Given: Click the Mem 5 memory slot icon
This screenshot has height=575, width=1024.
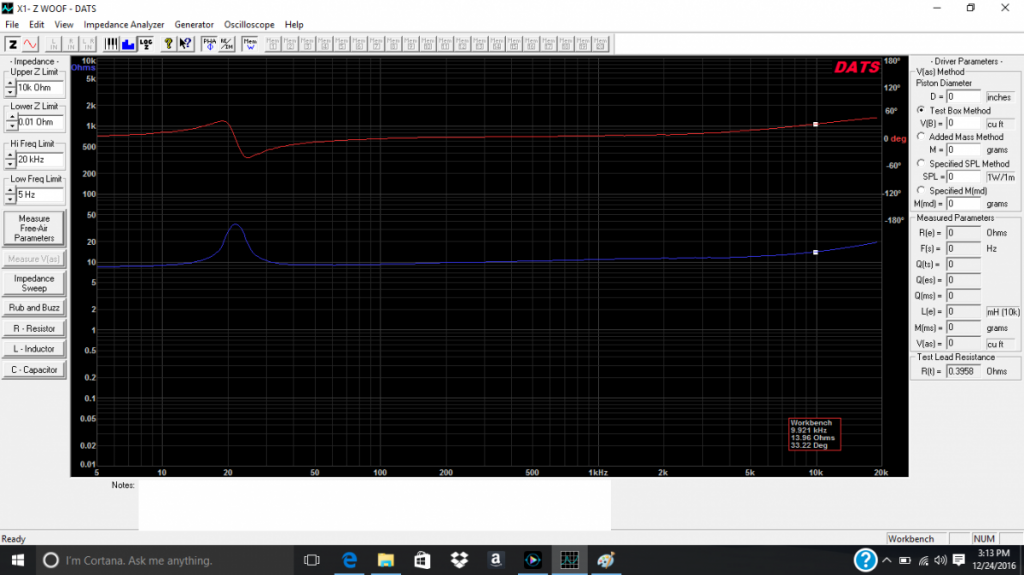Looking at the screenshot, I should [x=342, y=44].
